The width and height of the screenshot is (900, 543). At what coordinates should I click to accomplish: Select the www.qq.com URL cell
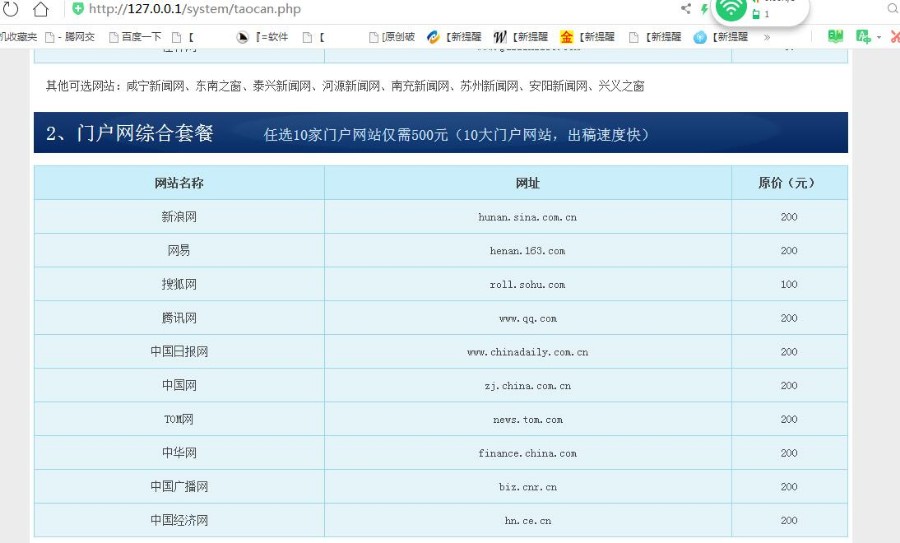click(x=527, y=318)
